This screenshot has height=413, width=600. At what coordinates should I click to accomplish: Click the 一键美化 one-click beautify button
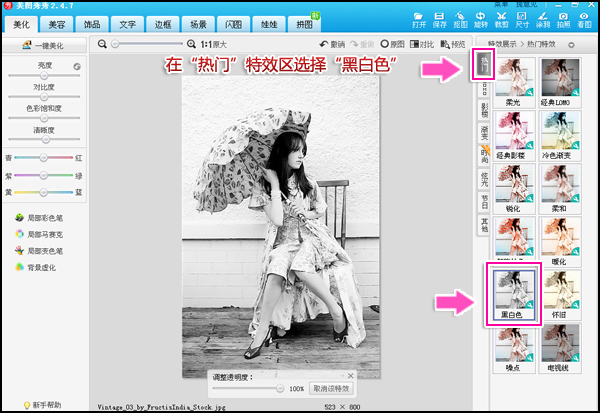pos(44,47)
